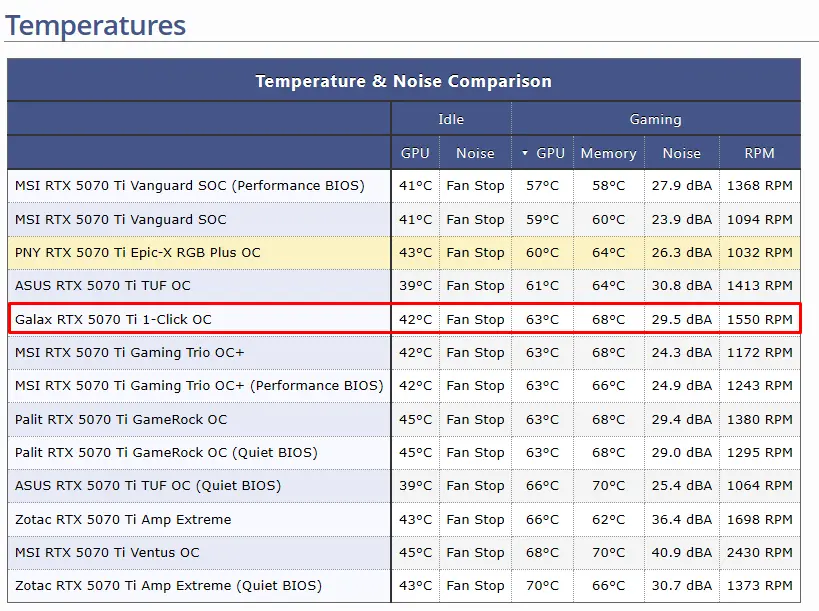Click the Temperatures heading
This screenshot has height=611, width=819.
[x=96, y=26]
